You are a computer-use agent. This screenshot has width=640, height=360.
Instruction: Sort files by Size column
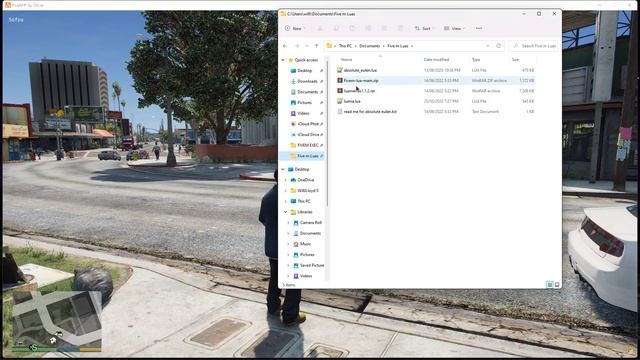click(516, 60)
